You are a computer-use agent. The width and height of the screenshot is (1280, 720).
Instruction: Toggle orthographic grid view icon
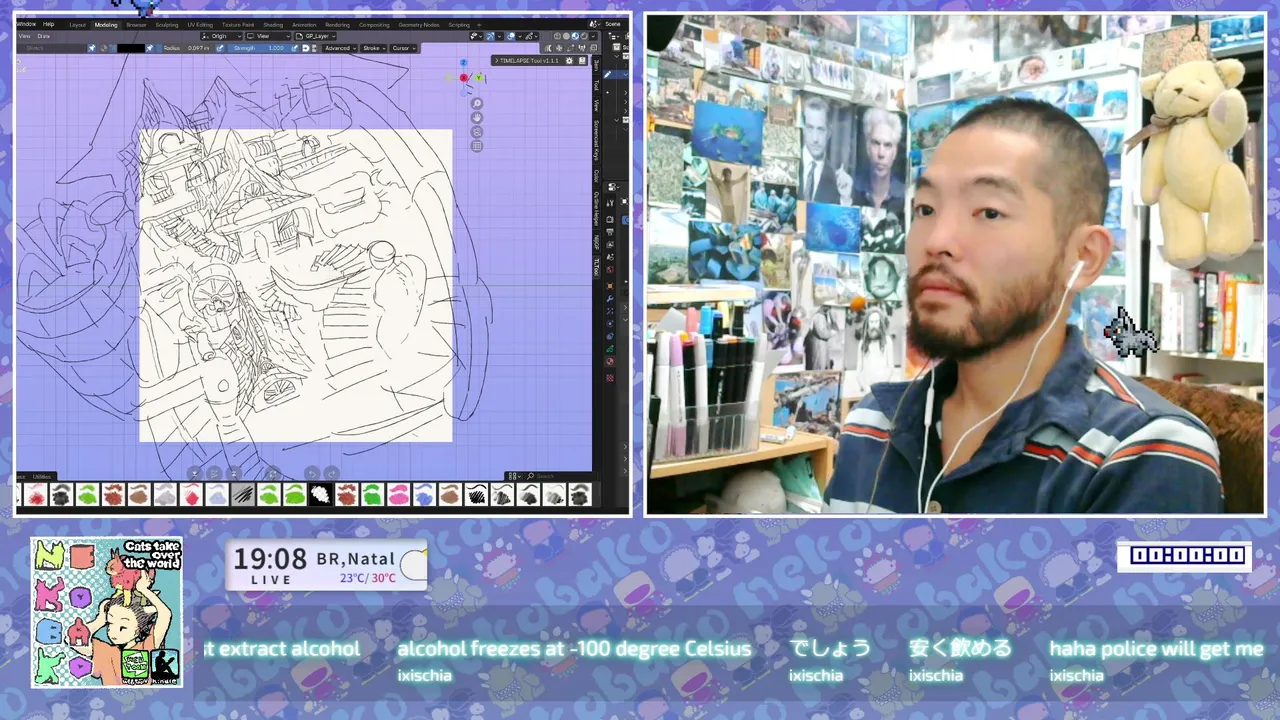(477, 146)
